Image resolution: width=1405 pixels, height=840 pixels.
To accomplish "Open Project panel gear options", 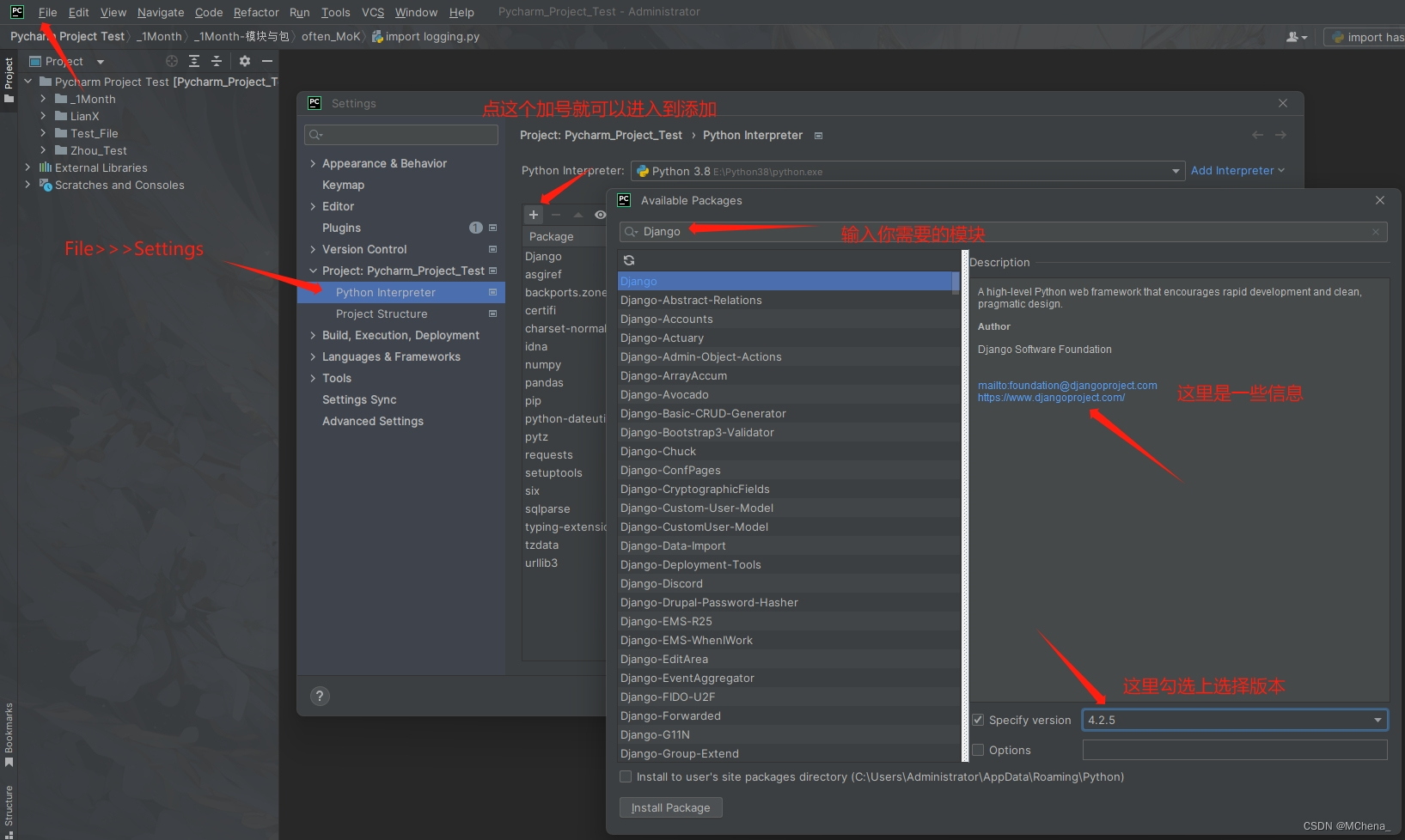I will point(245,61).
